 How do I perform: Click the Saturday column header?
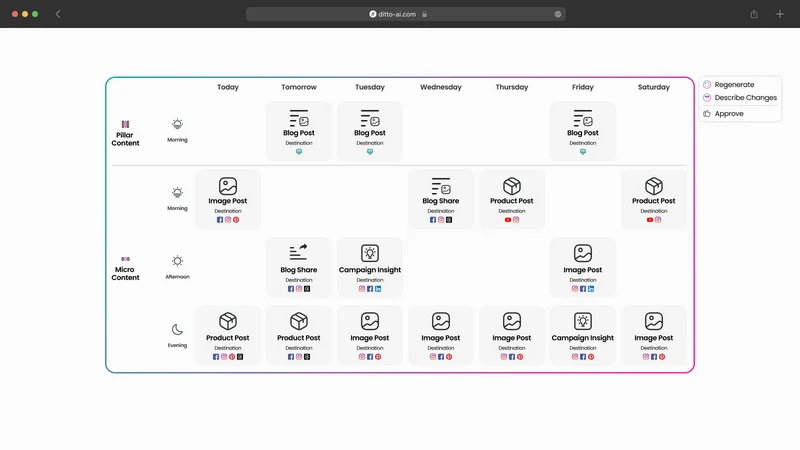(654, 87)
